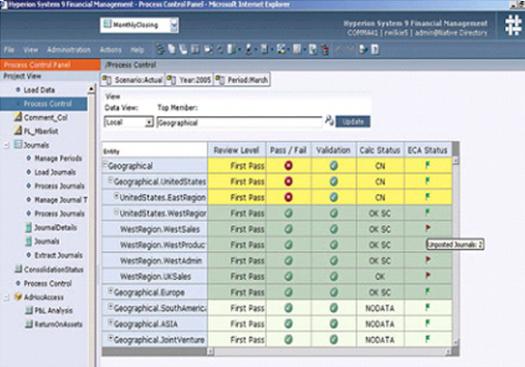Click Pass/Fail icon in Geographical.Europe row

288,292
